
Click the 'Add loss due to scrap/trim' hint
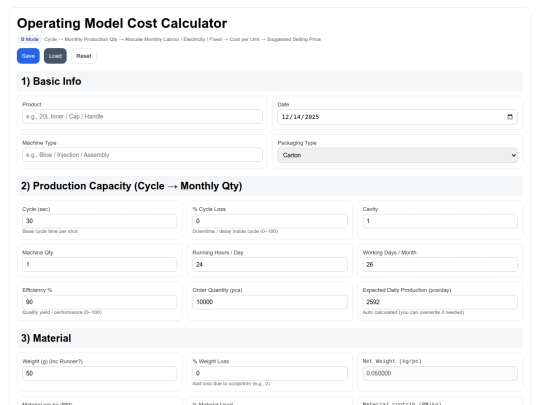point(231,384)
